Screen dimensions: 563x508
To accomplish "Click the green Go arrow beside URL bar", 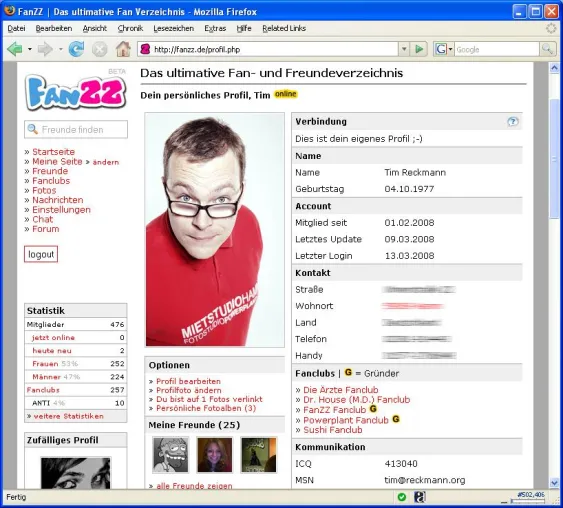I will pyautogui.click(x=419, y=49).
